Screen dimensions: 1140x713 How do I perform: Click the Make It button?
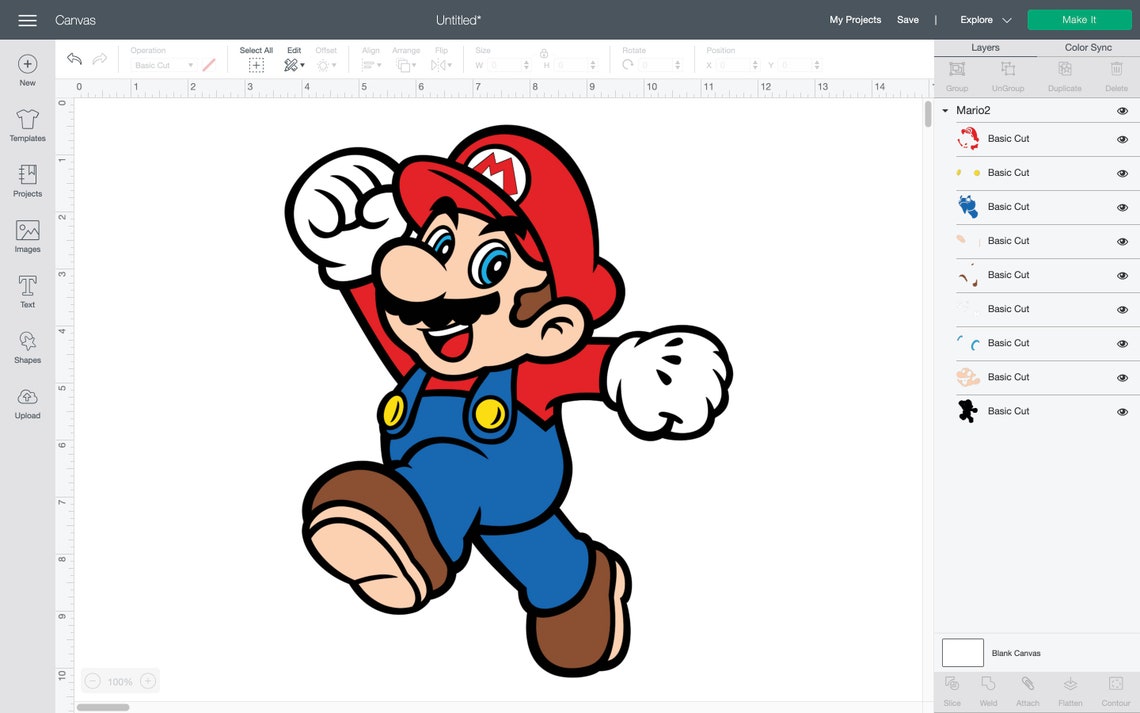[1079, 19]
